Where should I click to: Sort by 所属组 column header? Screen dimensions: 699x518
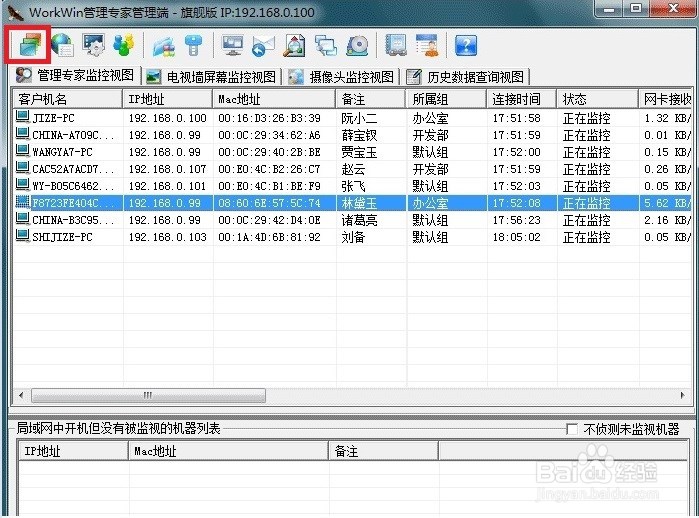tap(446, 99)
